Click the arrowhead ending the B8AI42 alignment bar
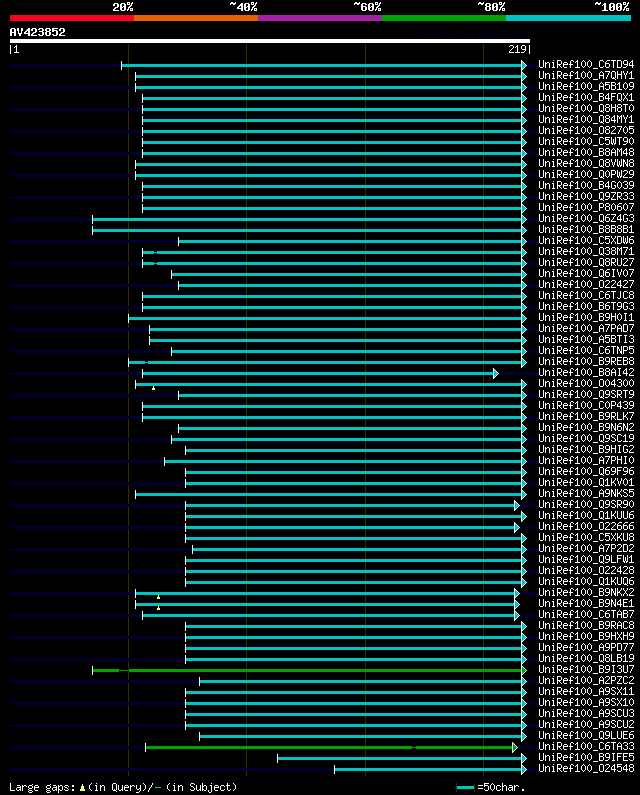 (x=496, y=374)
